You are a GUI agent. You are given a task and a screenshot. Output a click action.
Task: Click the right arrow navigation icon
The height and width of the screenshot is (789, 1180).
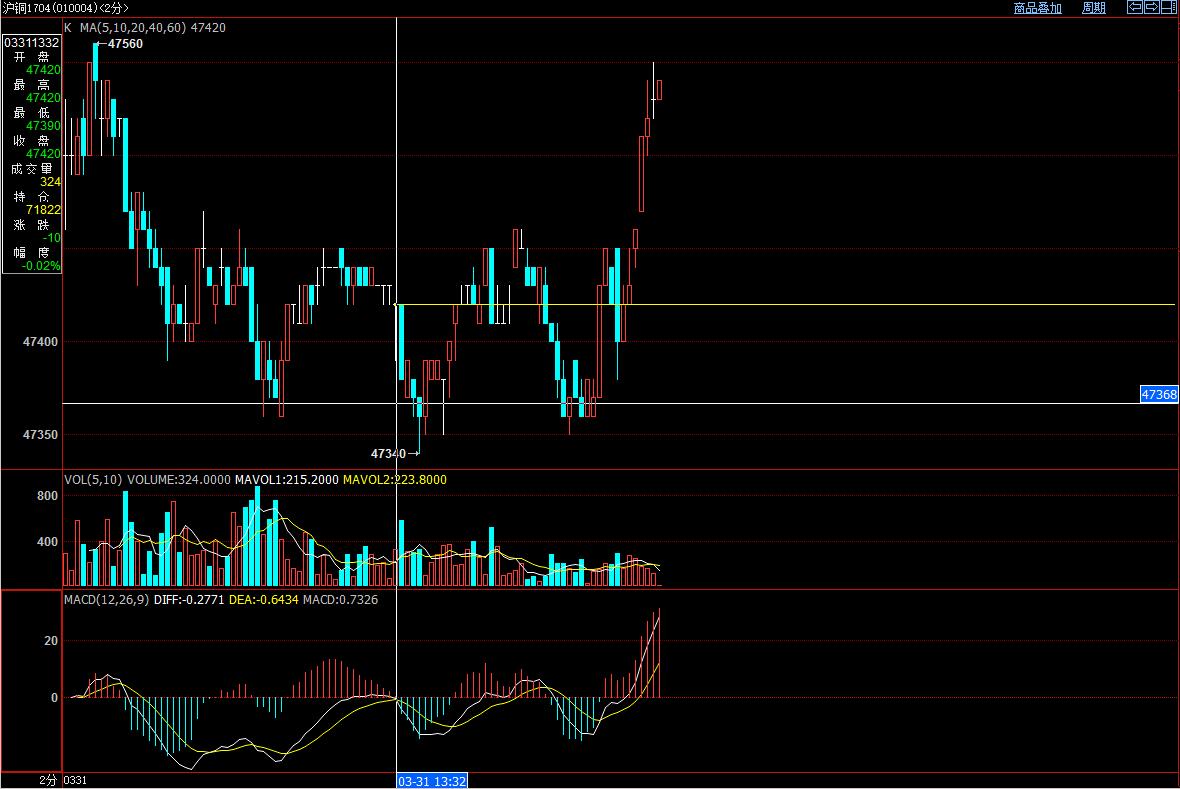click(1152, 7)
